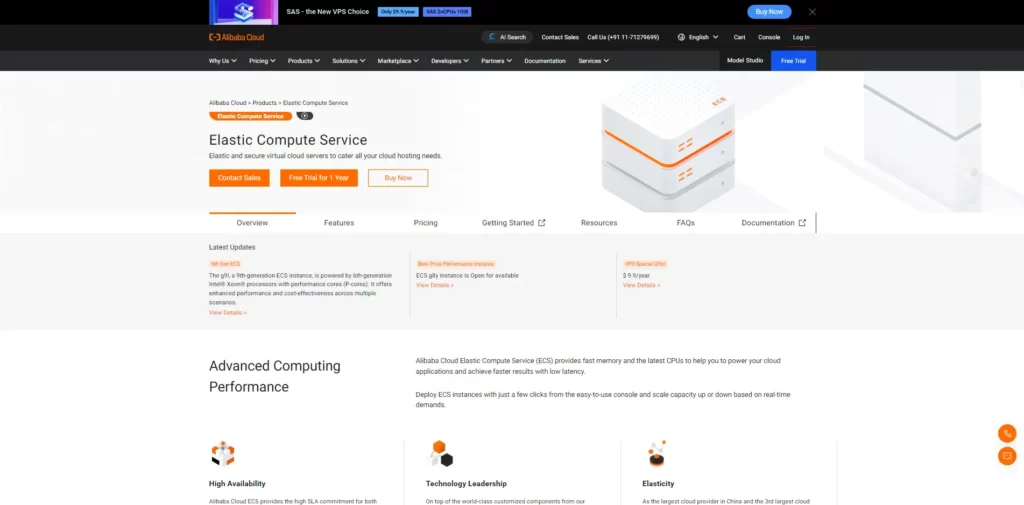Click Alibaba Cloud breadcrumb link
Image resolution: width=1024 pixels, height=505 pixels.
click(x=227, y=103)
